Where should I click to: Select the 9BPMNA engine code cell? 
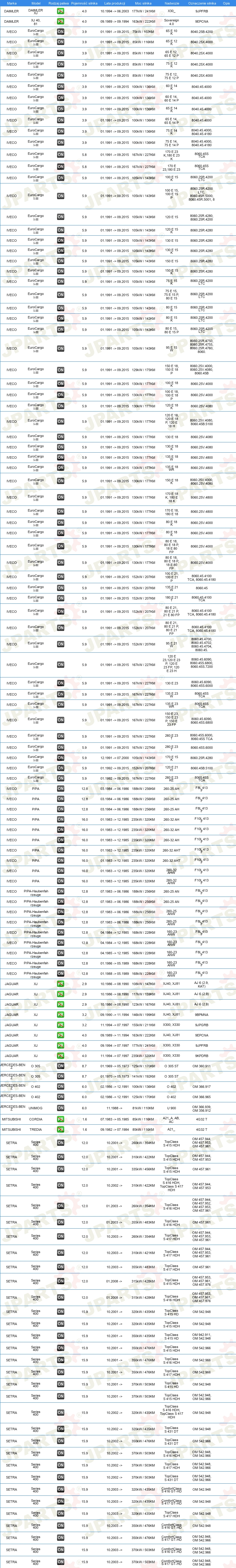pos(202,1015)
